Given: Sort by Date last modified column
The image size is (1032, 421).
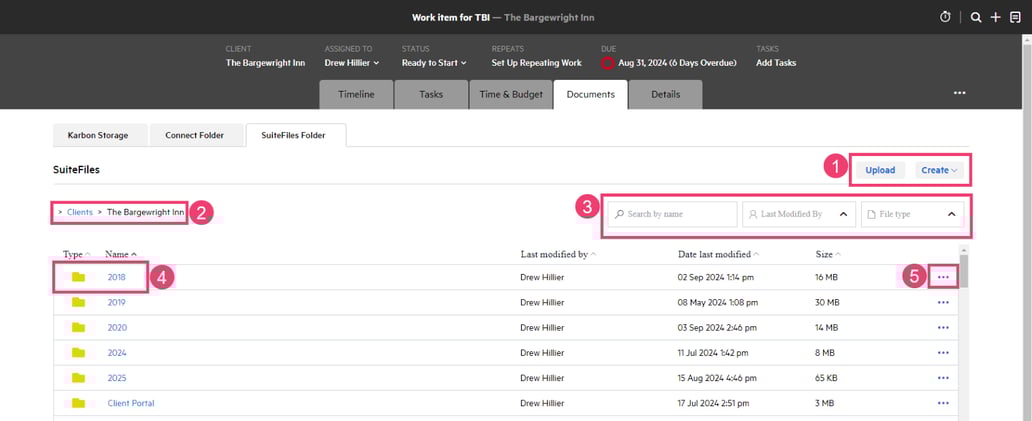Looking at the screenshot, I should tap(715, 255).
